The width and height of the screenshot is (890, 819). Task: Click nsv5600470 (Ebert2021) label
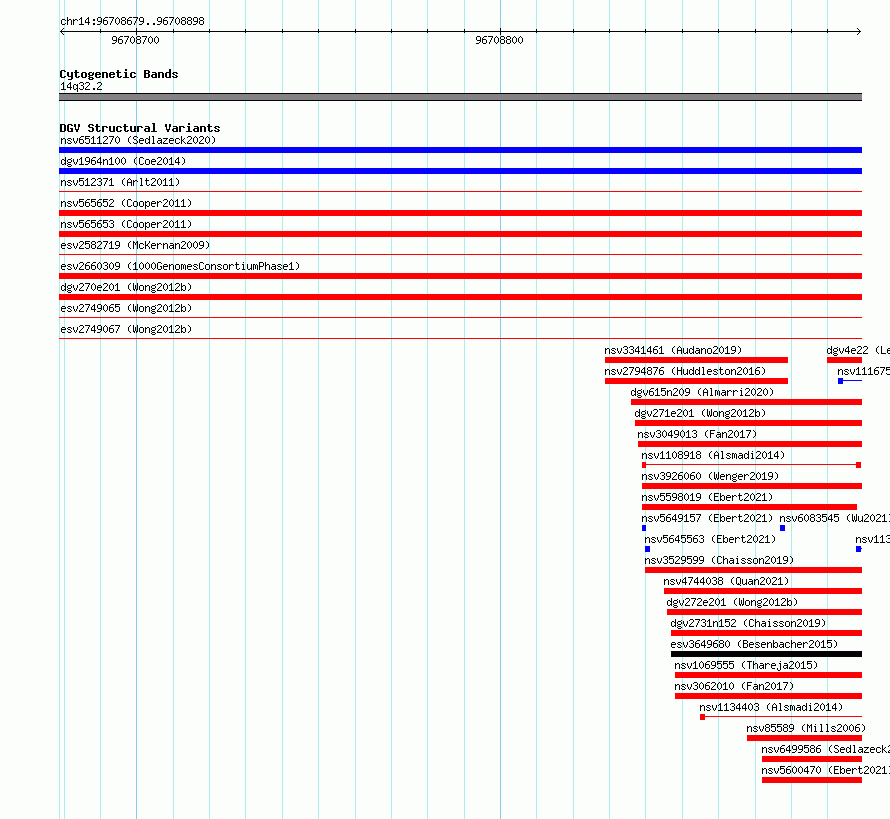[x=826, y=770]
